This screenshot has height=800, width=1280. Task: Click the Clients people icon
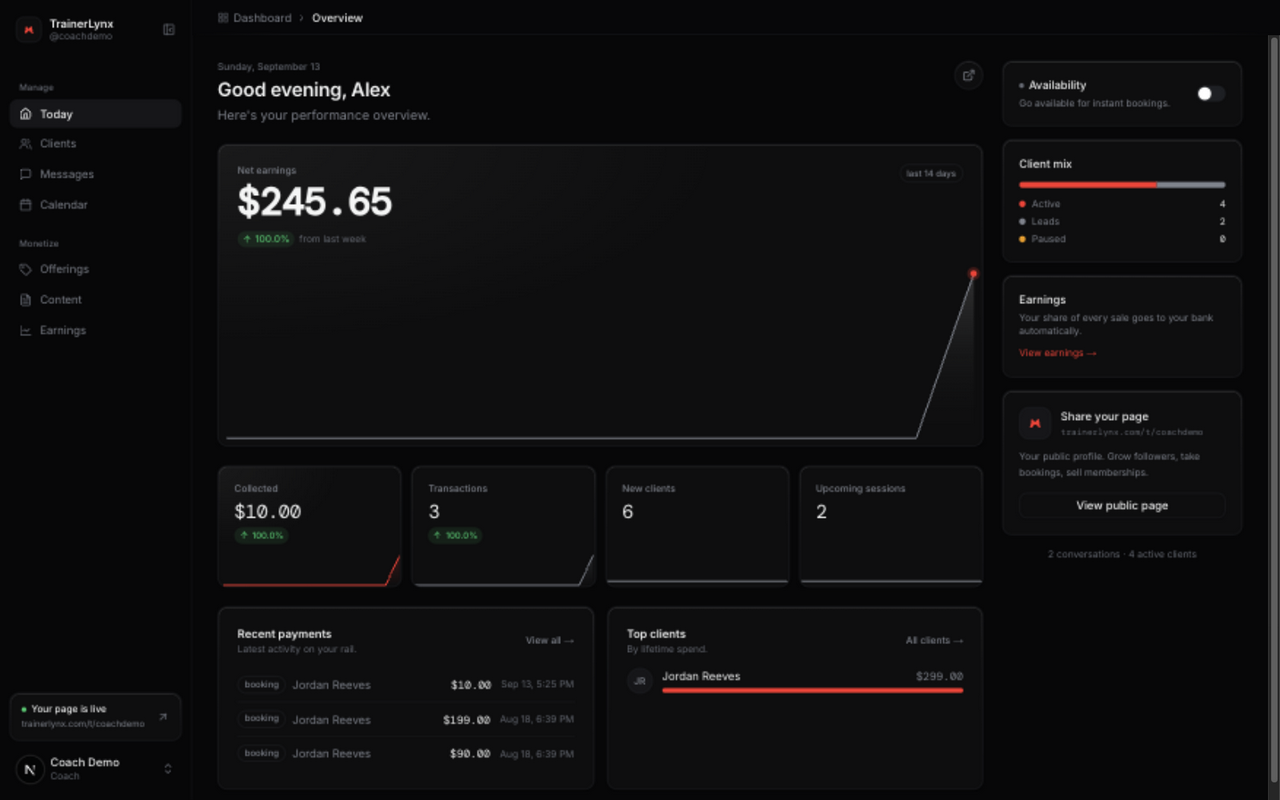tap(26, 144)
